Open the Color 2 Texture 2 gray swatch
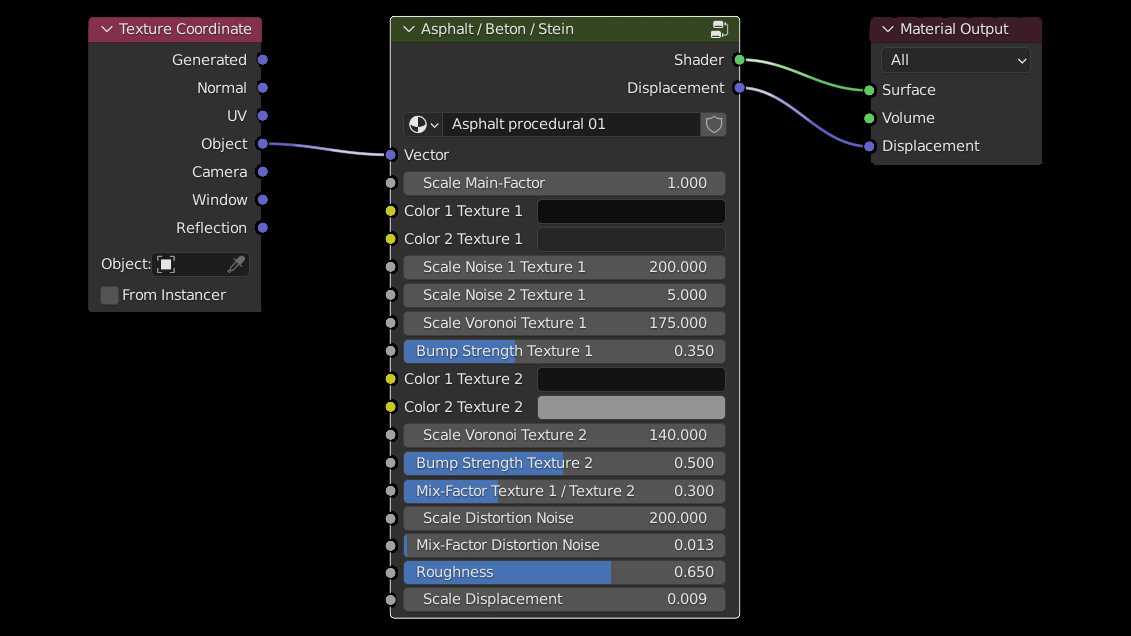1131x636 pixels. click(631, 407)
